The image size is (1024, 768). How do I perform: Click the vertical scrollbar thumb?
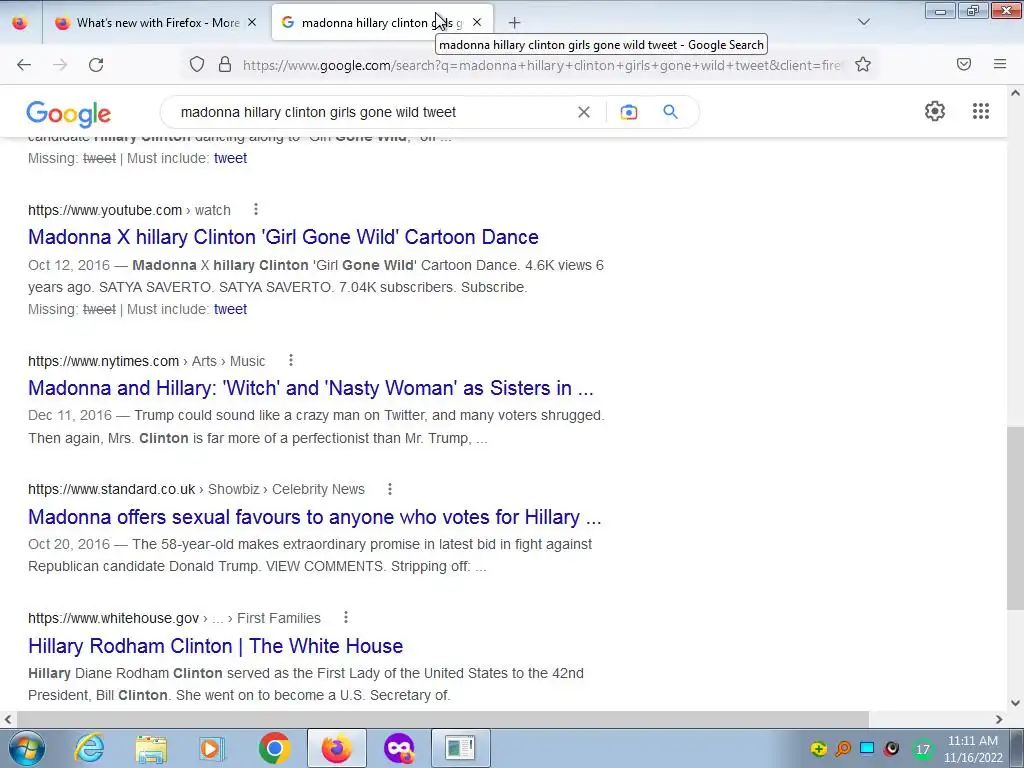point(1015,518)
